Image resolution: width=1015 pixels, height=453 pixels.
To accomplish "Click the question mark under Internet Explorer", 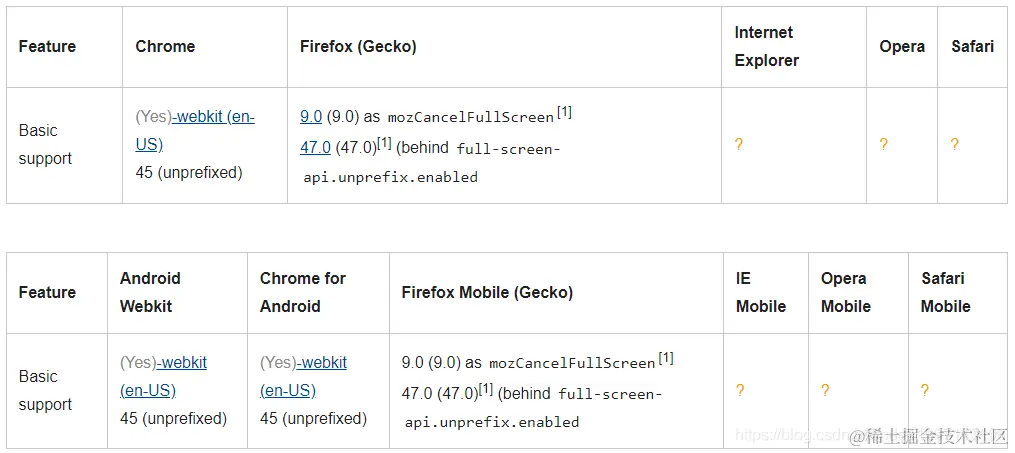I will (739, 145).
